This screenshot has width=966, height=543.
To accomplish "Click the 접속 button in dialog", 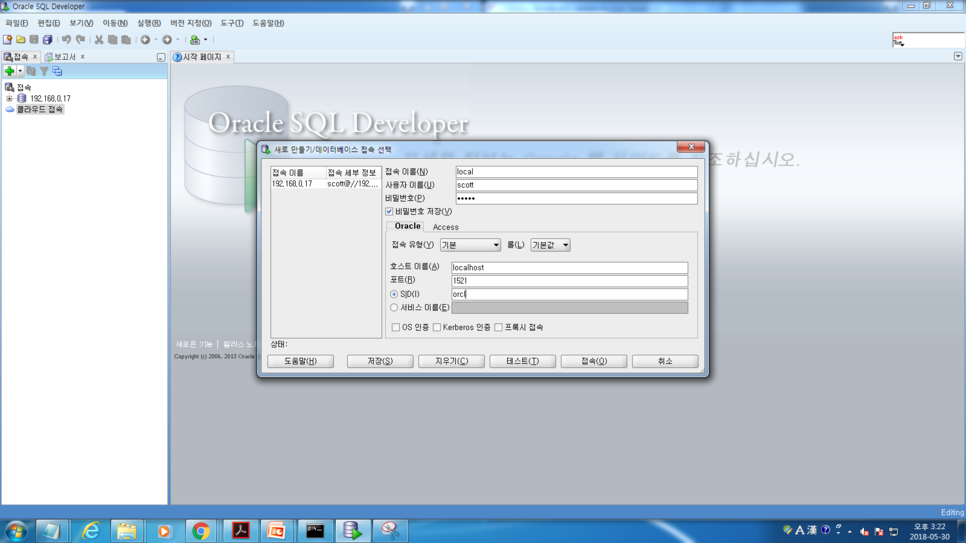I will click(x=594, y=361).
